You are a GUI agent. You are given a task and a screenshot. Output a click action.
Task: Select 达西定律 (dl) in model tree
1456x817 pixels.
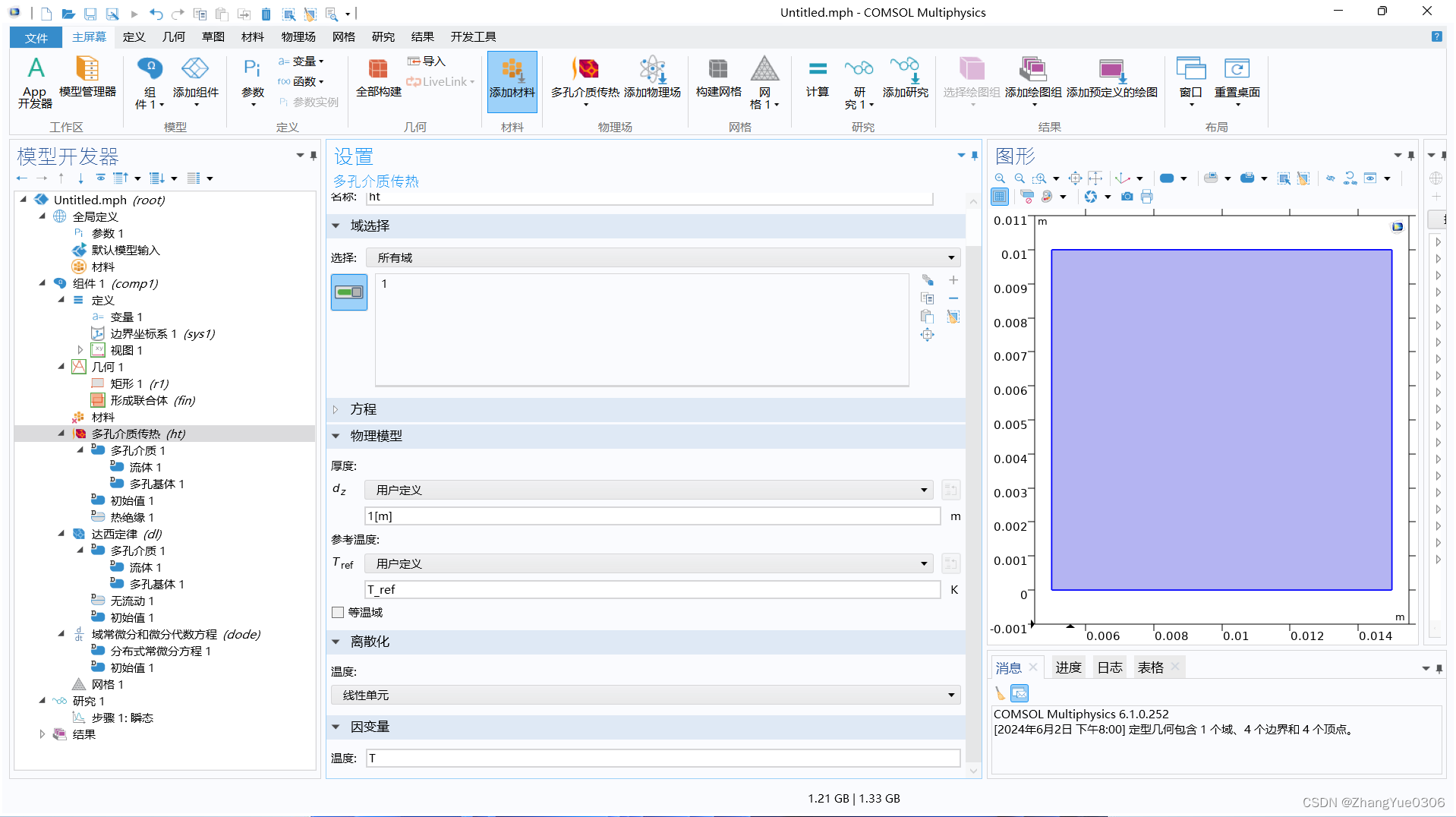click(x=126, y=534)
